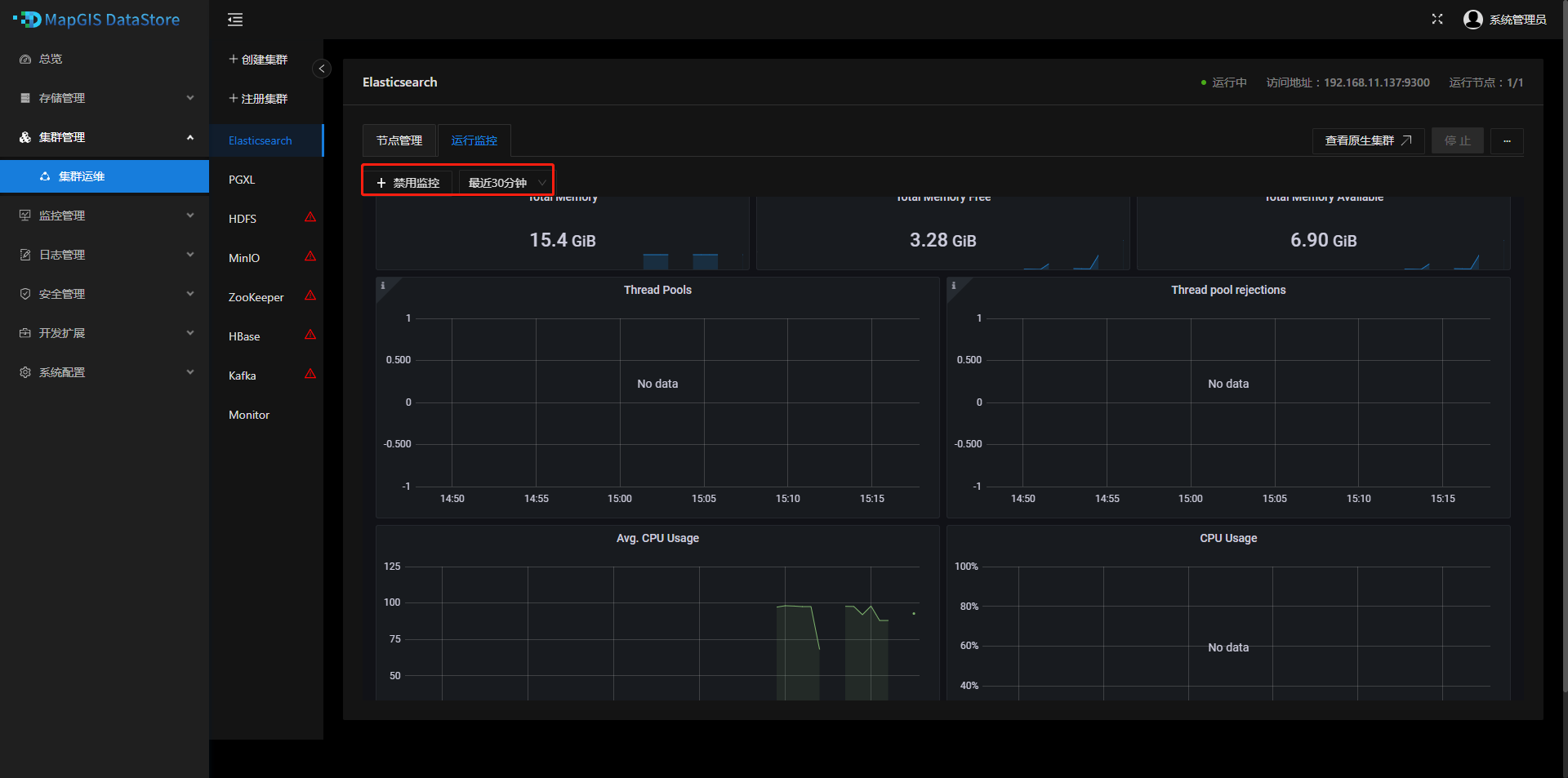Click the 15.4 GiB total memory panel
1568x778 pixels.
pos(563,233)
